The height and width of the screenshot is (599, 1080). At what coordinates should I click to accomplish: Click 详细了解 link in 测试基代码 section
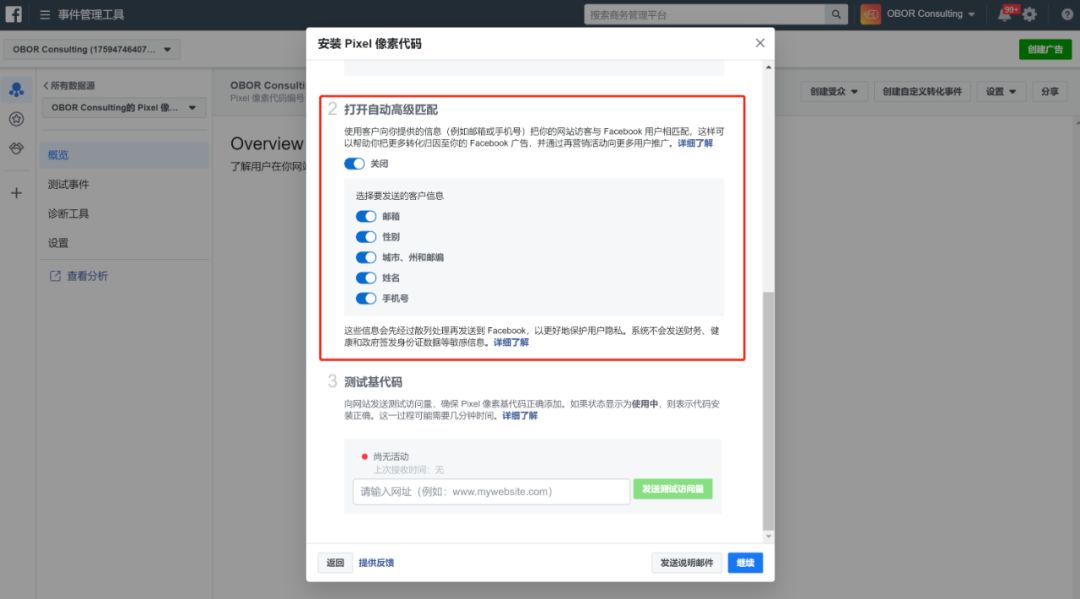click(x=519, y=416)
